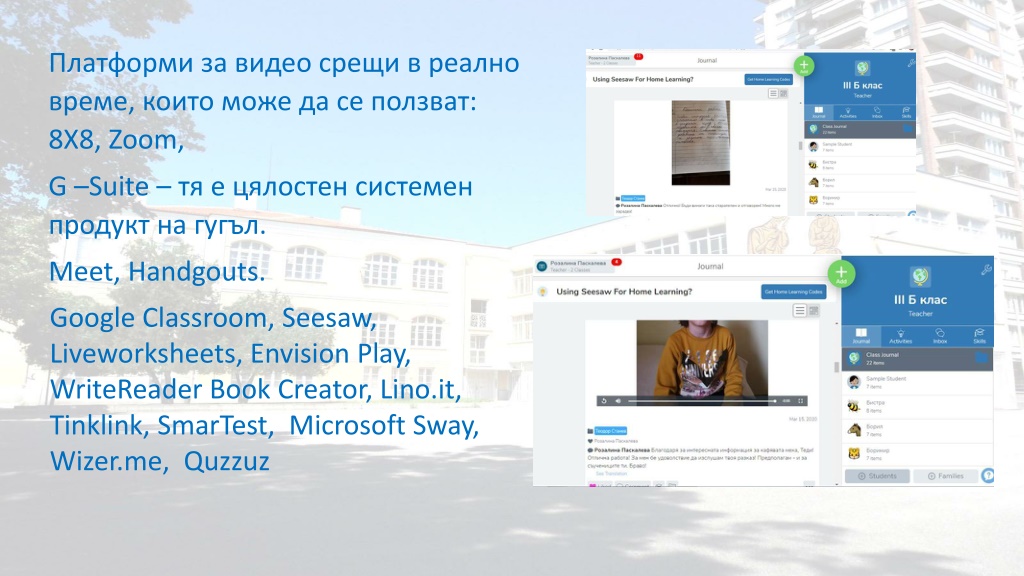Open the Борил row in upper screenshot

[860, 182]
